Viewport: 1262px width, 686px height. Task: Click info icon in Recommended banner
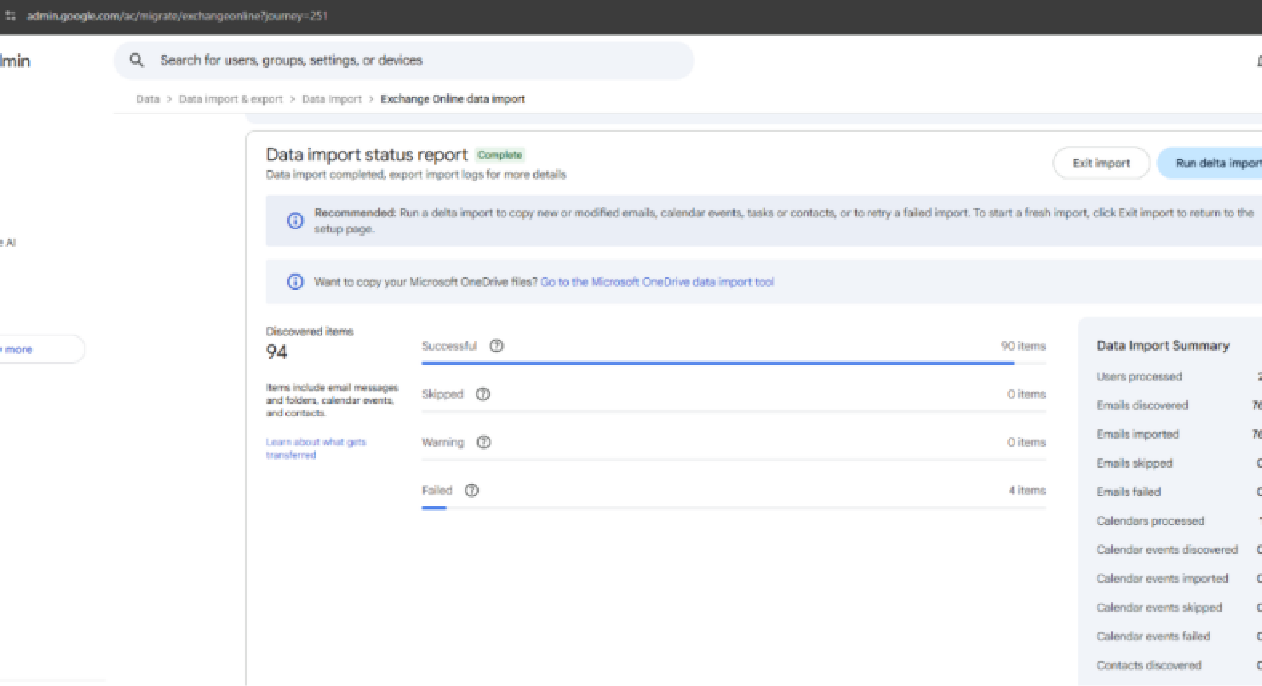(295, 221)
